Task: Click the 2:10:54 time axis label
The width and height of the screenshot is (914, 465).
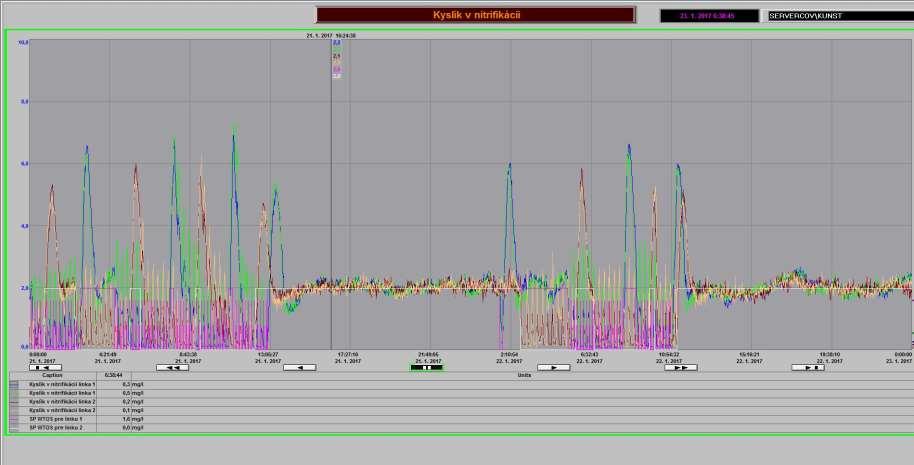Action: tap(509, 354)
